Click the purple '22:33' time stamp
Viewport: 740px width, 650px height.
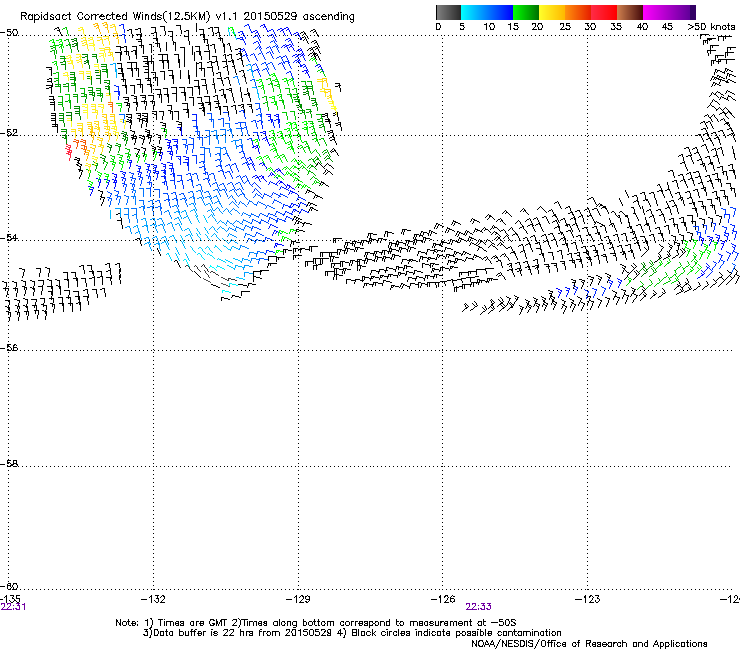tap(479, 607)
